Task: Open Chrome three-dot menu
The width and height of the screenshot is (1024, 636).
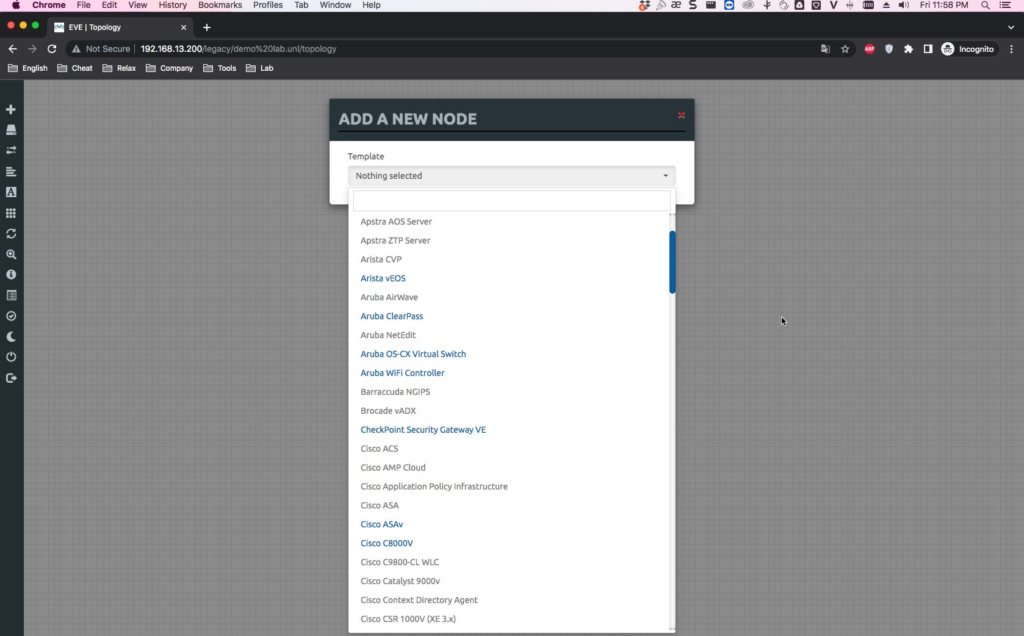Action: tap(1012, 49)
